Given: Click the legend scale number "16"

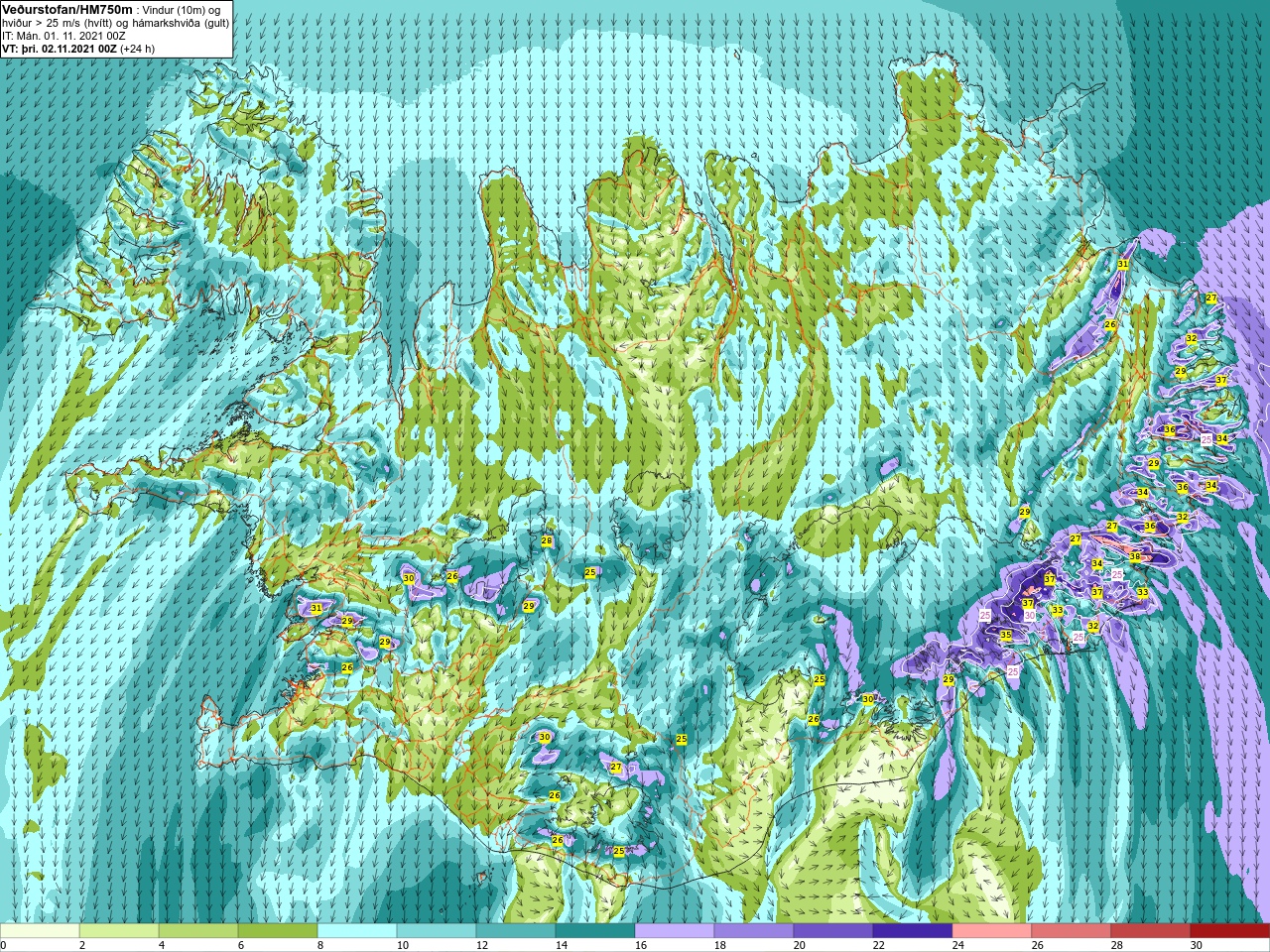Looking at the screenshot, I should 641,945.
